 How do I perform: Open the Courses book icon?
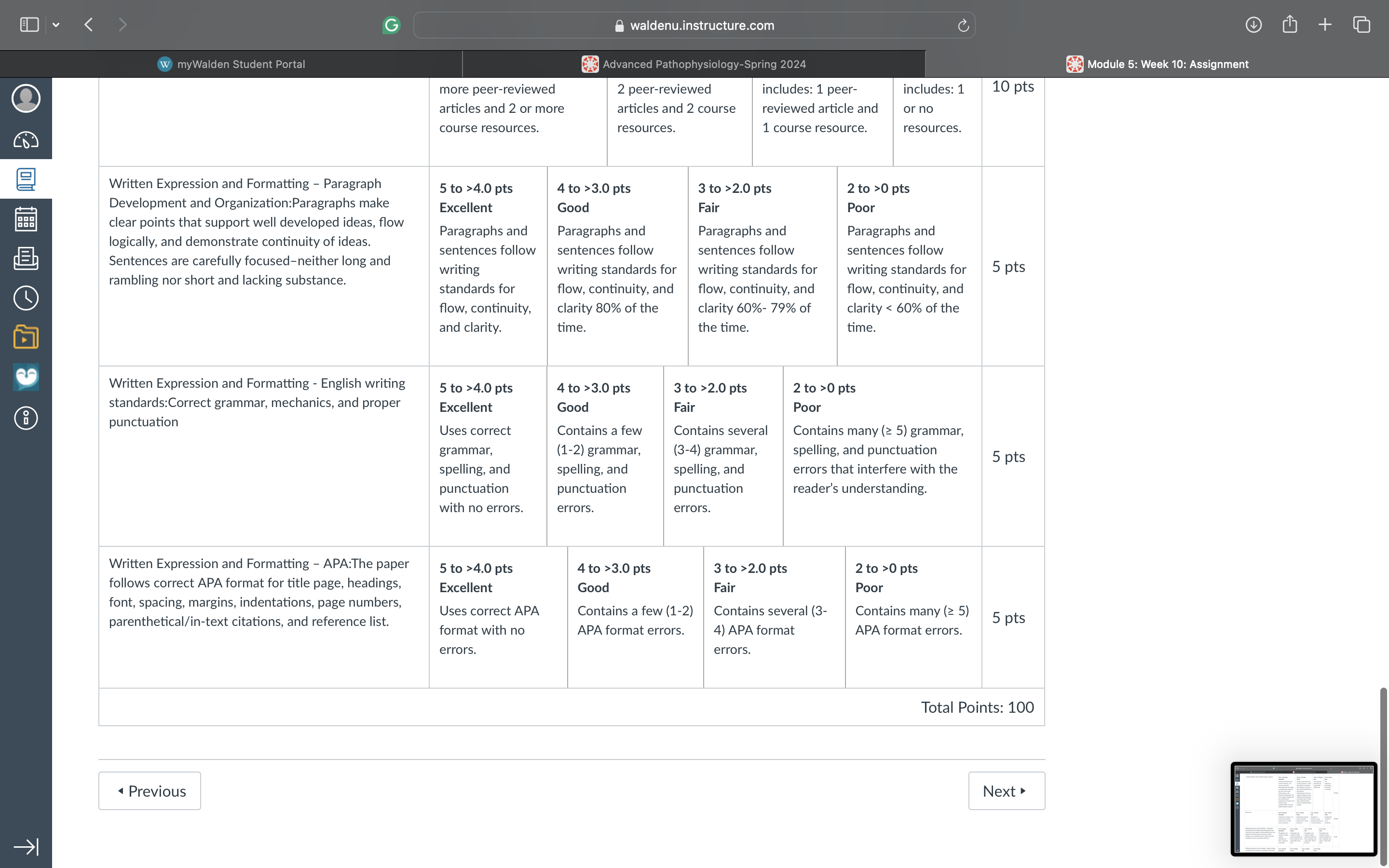tap(26, 179)
